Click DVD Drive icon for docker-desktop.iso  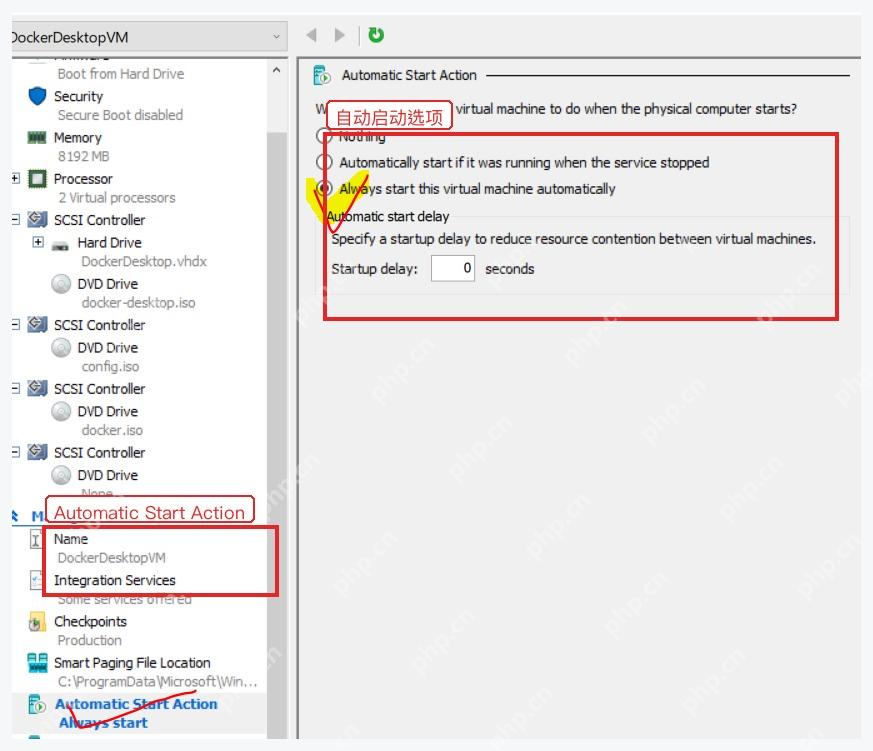(61, 283)
